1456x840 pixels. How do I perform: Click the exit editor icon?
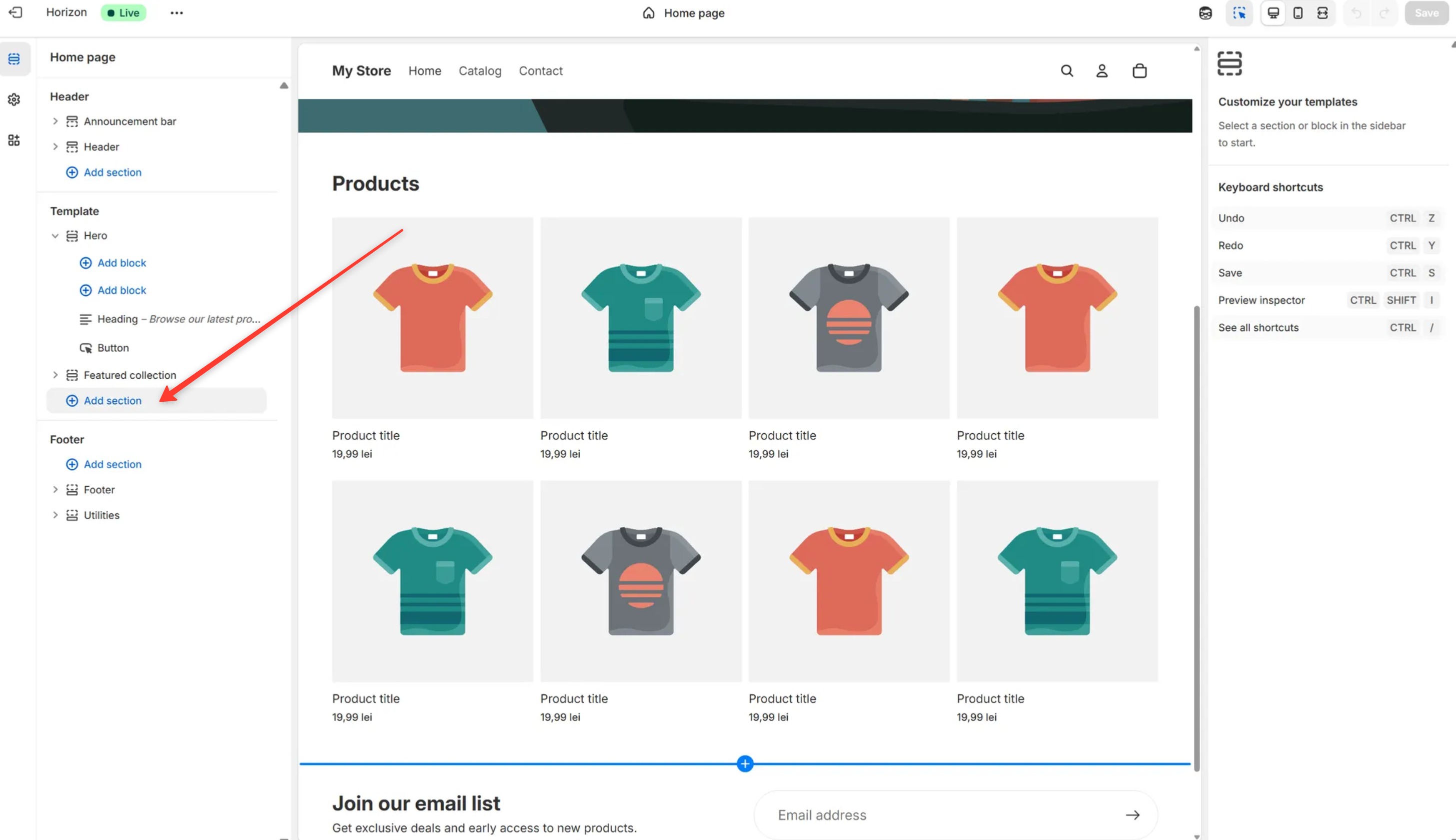tap(16, 13)
